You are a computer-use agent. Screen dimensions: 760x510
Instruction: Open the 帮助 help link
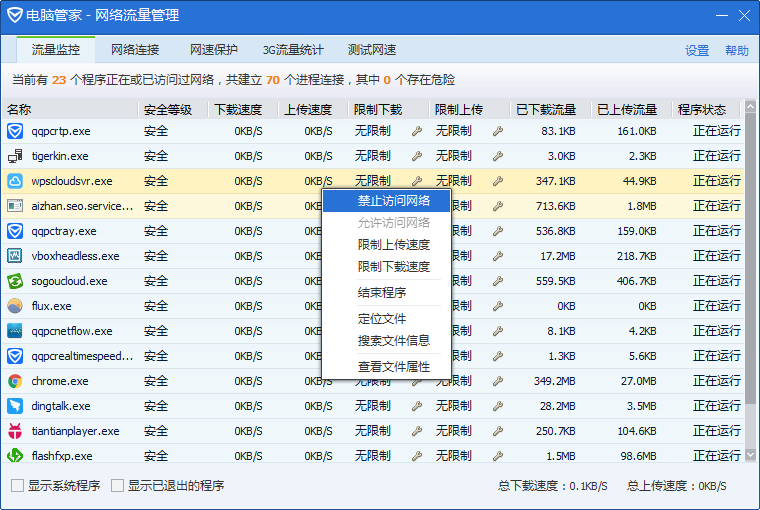coord(737,51)
